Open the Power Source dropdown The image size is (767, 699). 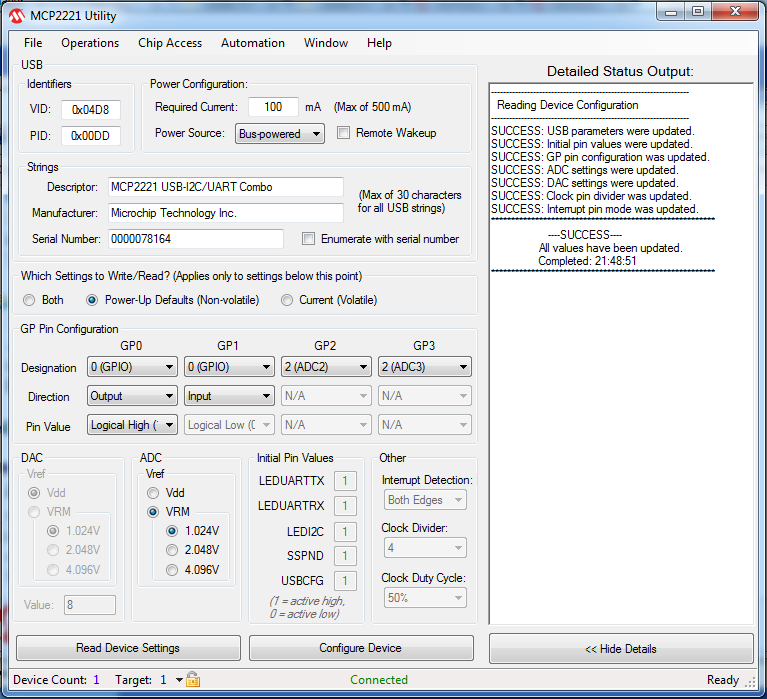pyautogui.click(x=279, y=134)
